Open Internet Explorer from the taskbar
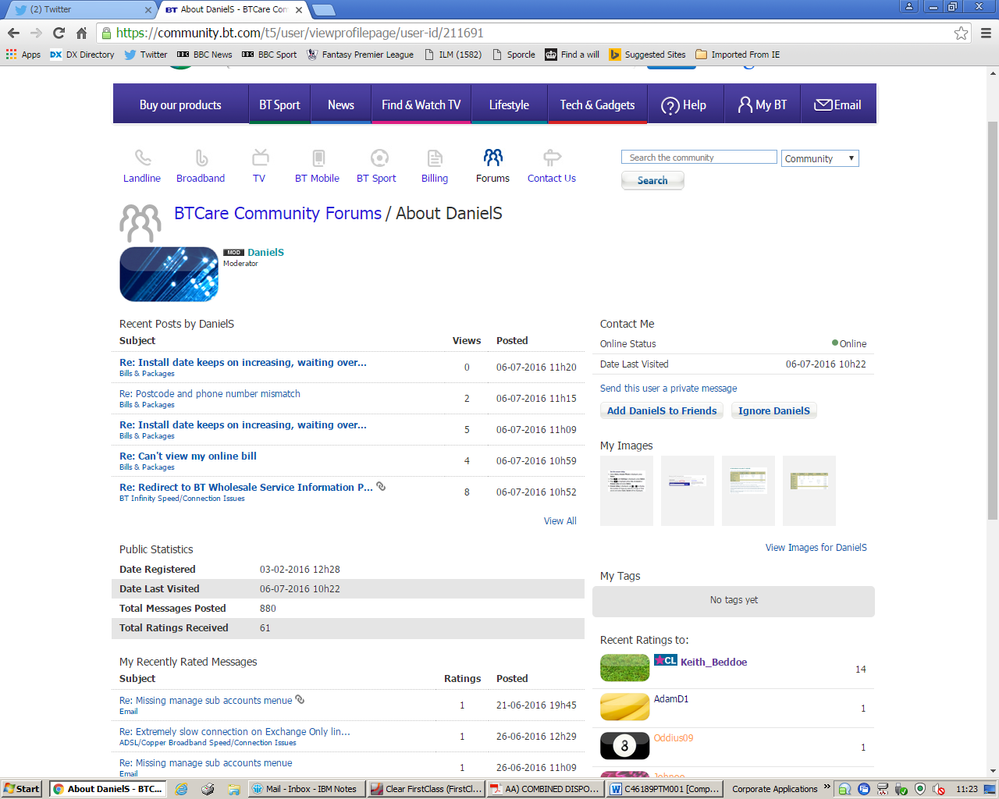The width and height of the screenshot is (999, 799). [182, 789]
